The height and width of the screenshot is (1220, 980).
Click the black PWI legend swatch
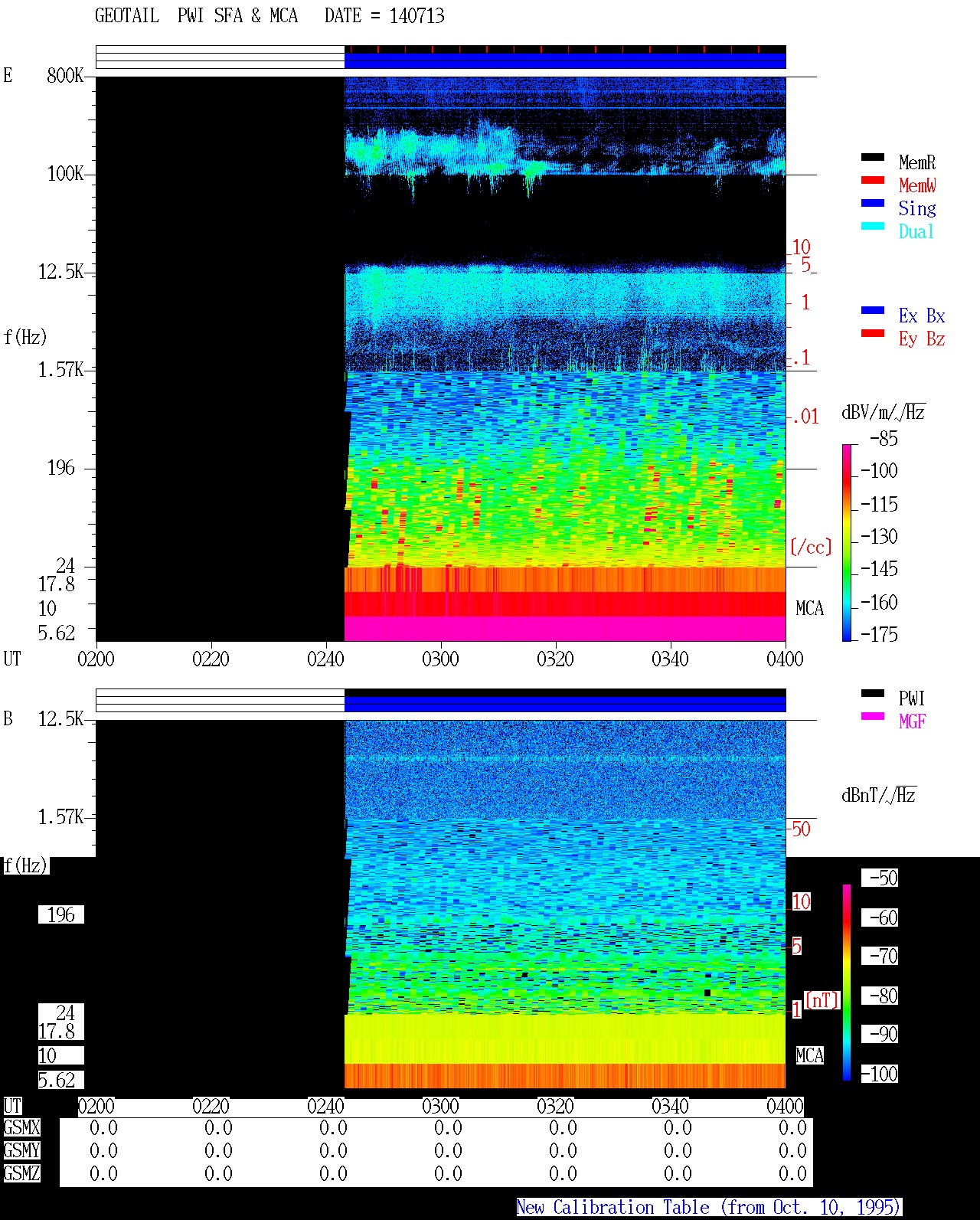(873, 693)
